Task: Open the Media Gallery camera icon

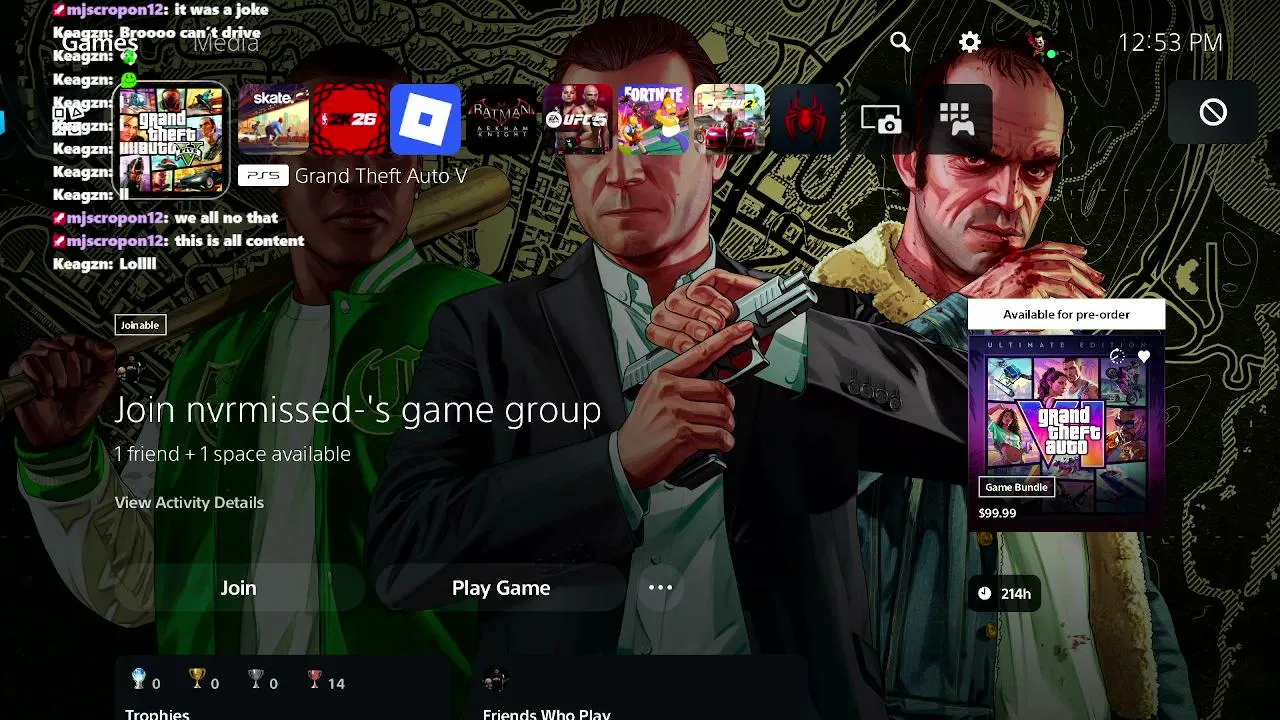Action: 881,120
